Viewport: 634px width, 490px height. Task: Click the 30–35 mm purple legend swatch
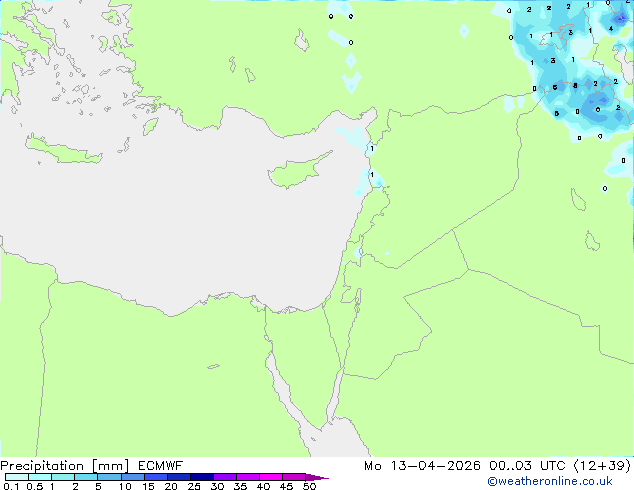[x=225, y=477]
